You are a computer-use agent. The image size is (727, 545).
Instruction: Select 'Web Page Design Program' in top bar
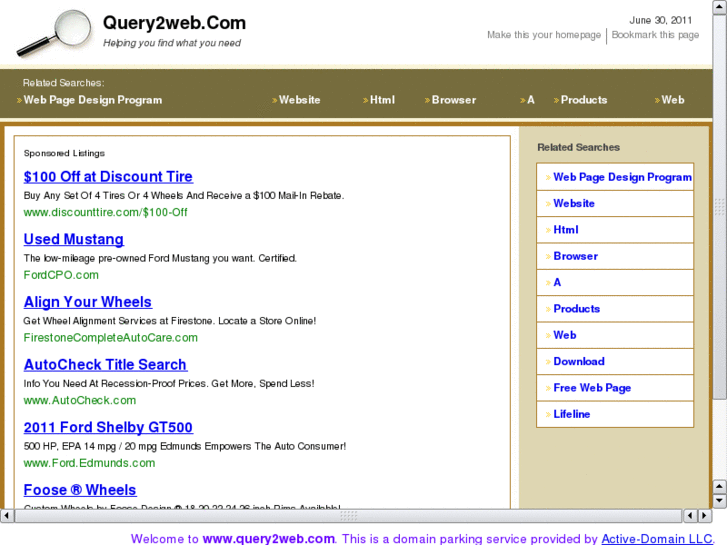[x=93, y=100]
